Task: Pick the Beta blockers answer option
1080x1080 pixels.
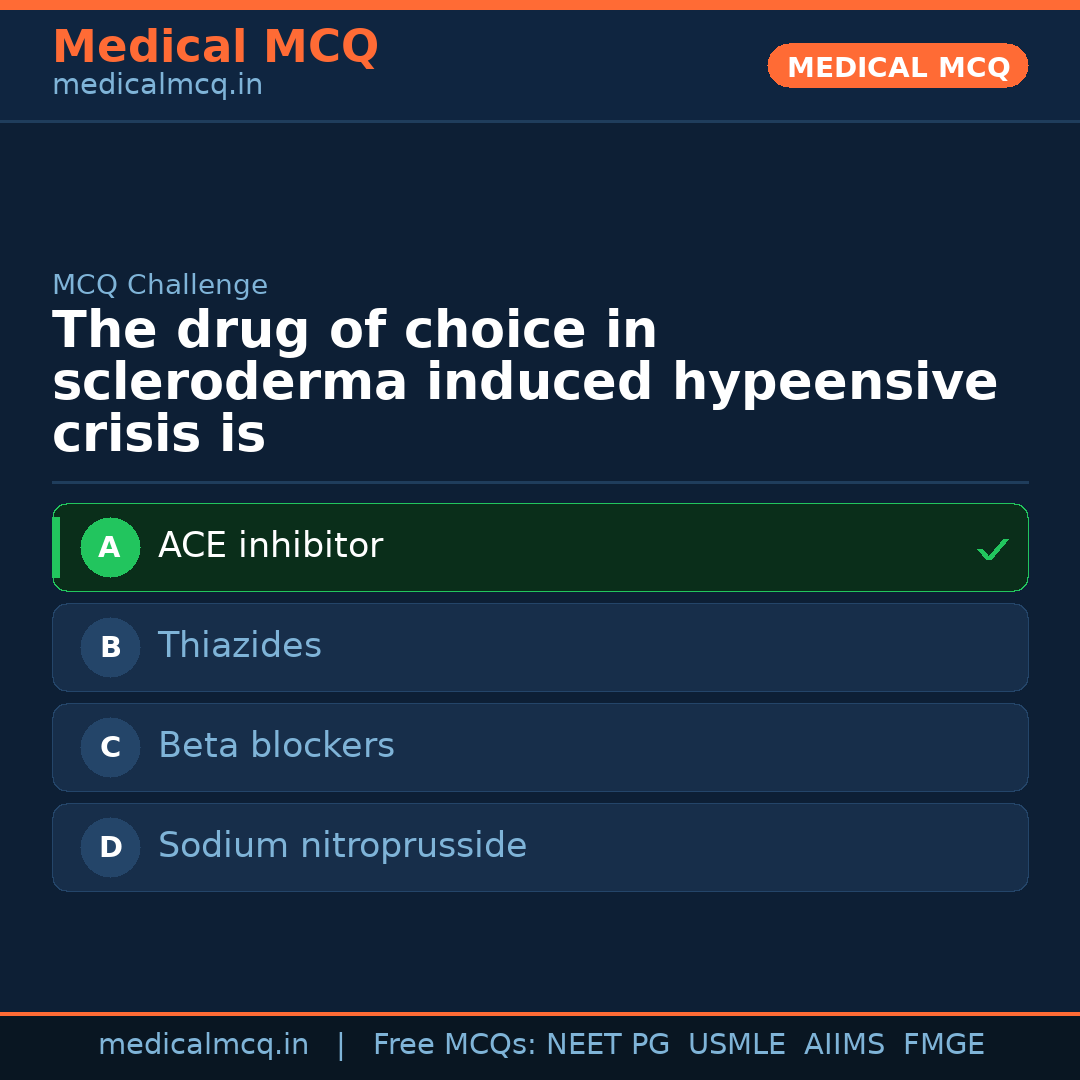Action: [276, 746]
